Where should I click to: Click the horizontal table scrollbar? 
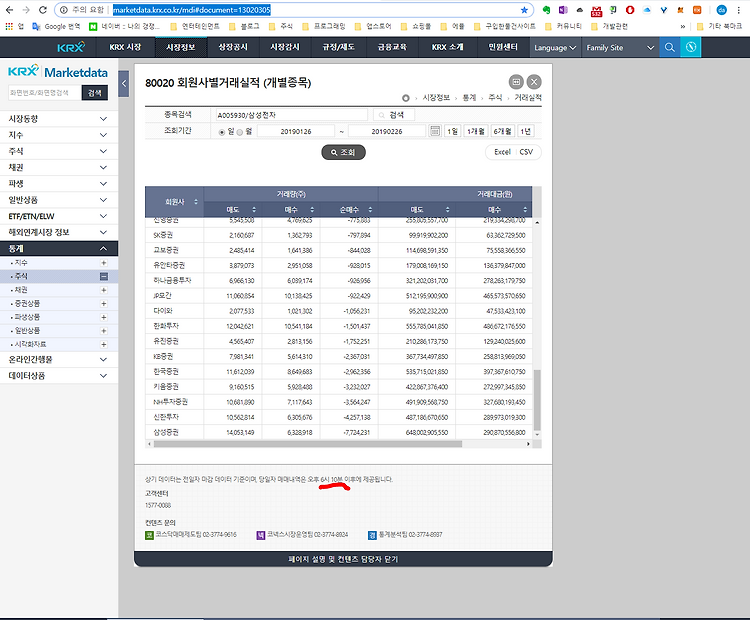coord(308,444)
